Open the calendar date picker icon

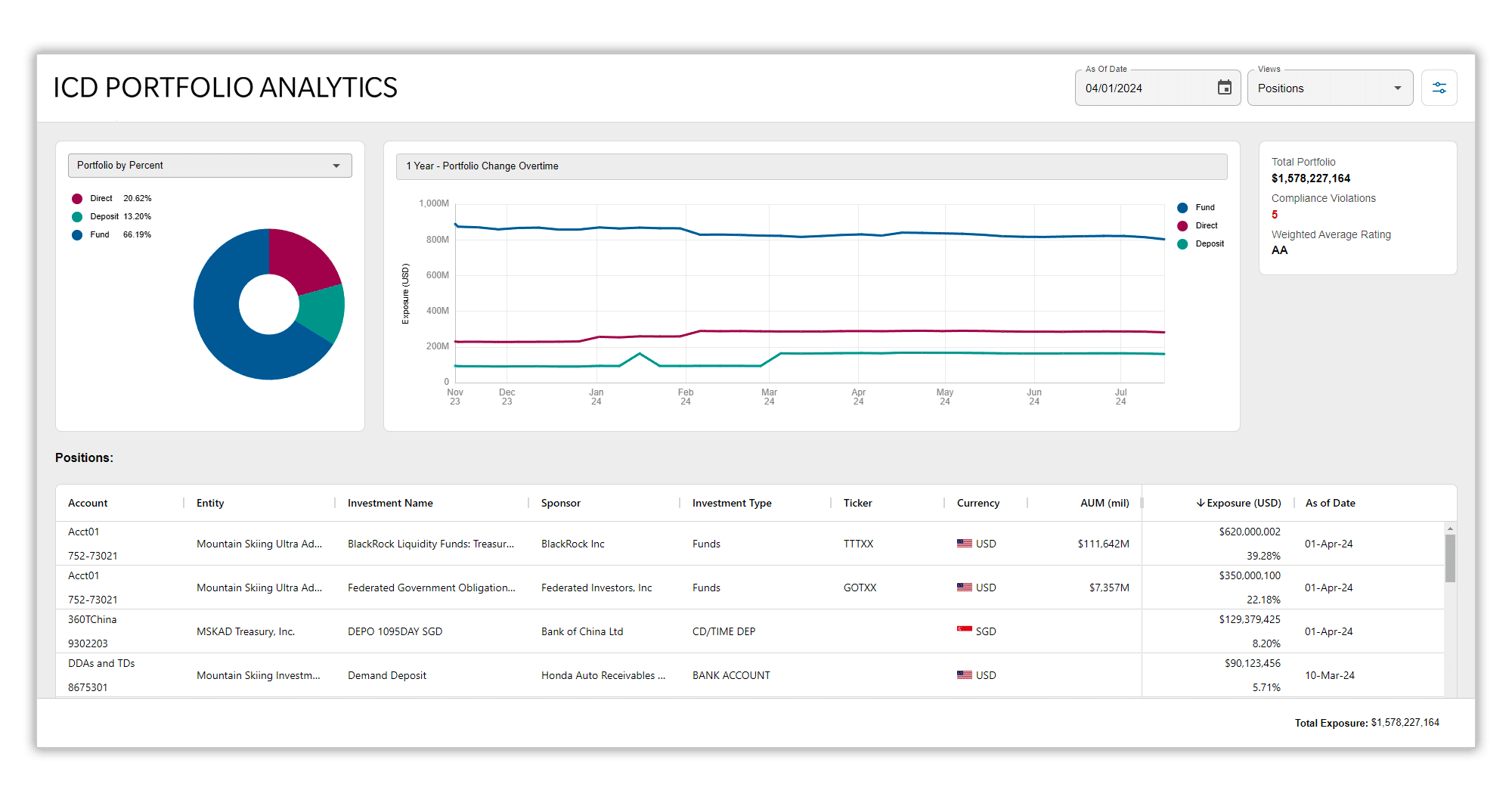pyautogui.click(x=1224, y=88)
